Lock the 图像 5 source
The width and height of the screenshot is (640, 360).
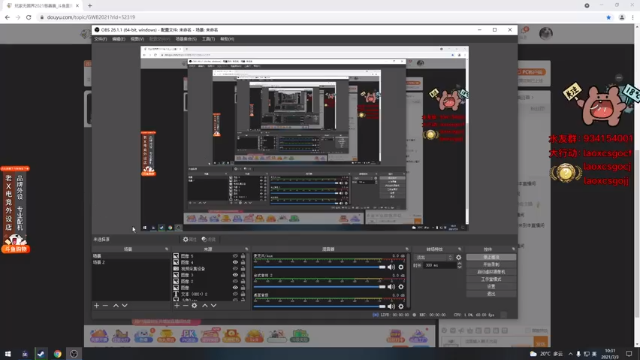click(x=243, y=256)
